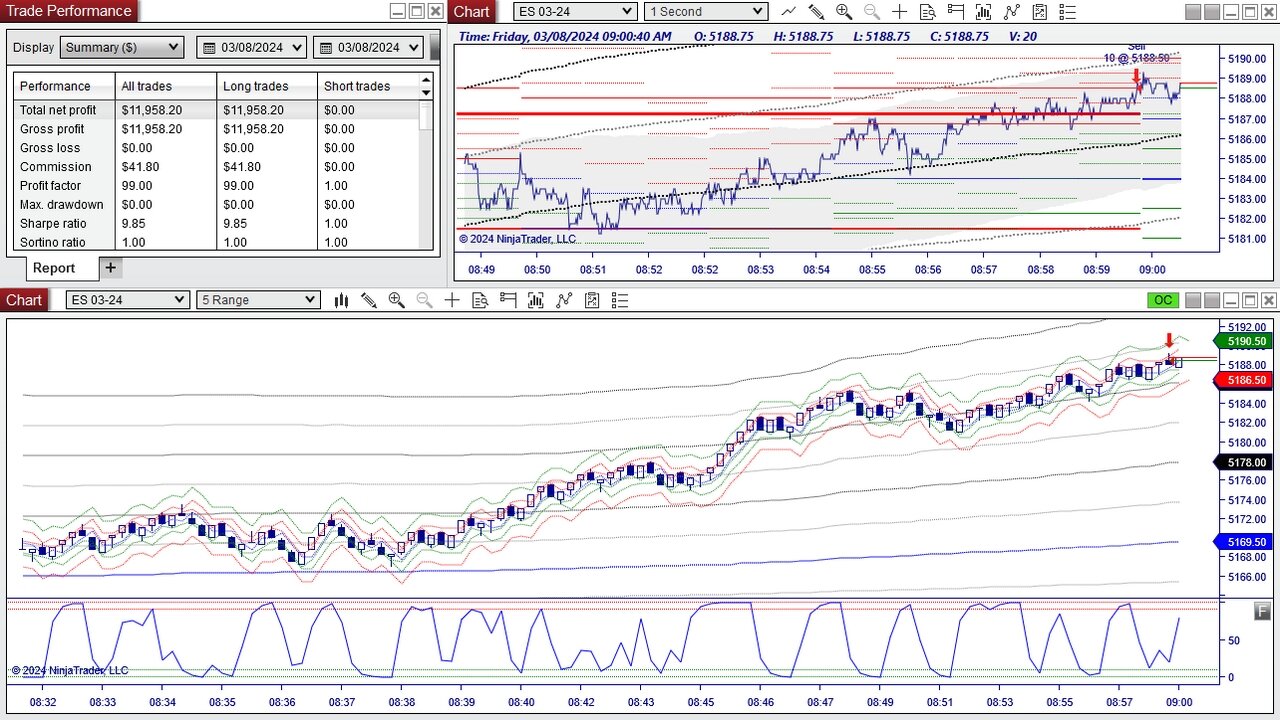Open Data Box icon in bottom chart toolbar
1280x720 pixels.
pyautogui.click(x=480, y=300)
